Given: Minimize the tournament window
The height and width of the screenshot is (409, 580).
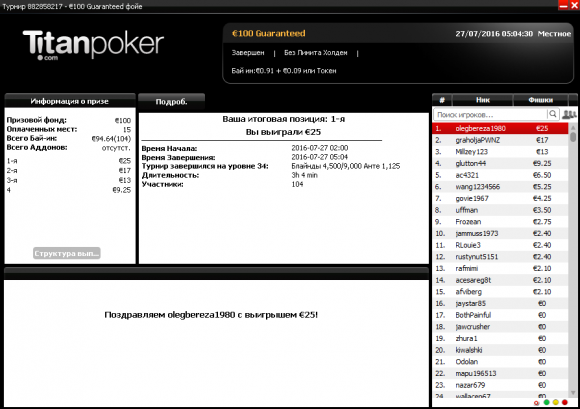Looking at the screenshot, I should tap(563, 5).
